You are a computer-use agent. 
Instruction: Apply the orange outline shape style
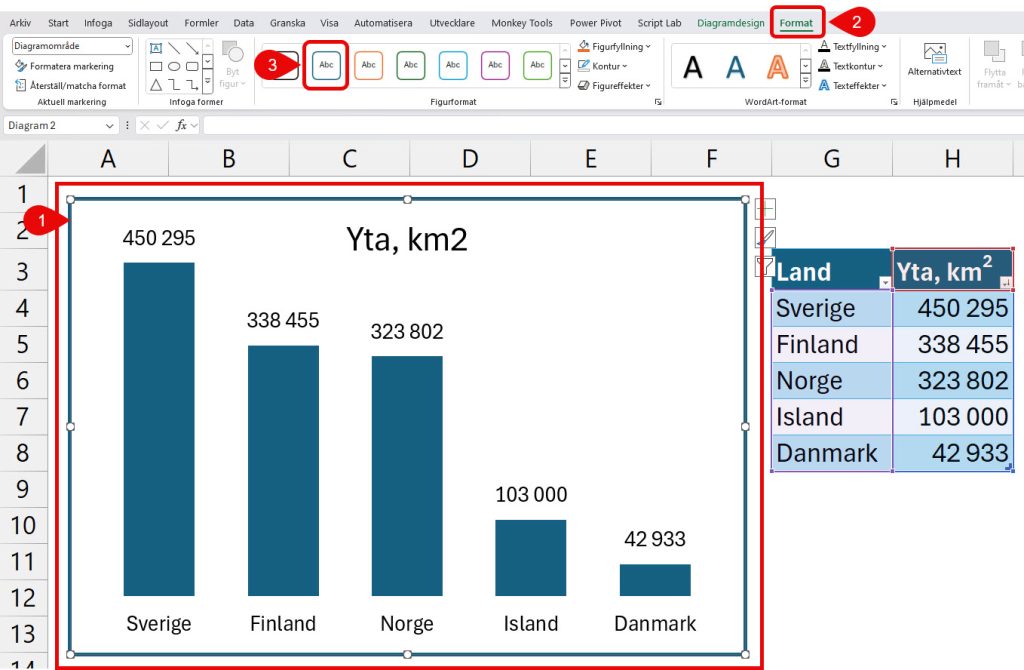[368, 65]
